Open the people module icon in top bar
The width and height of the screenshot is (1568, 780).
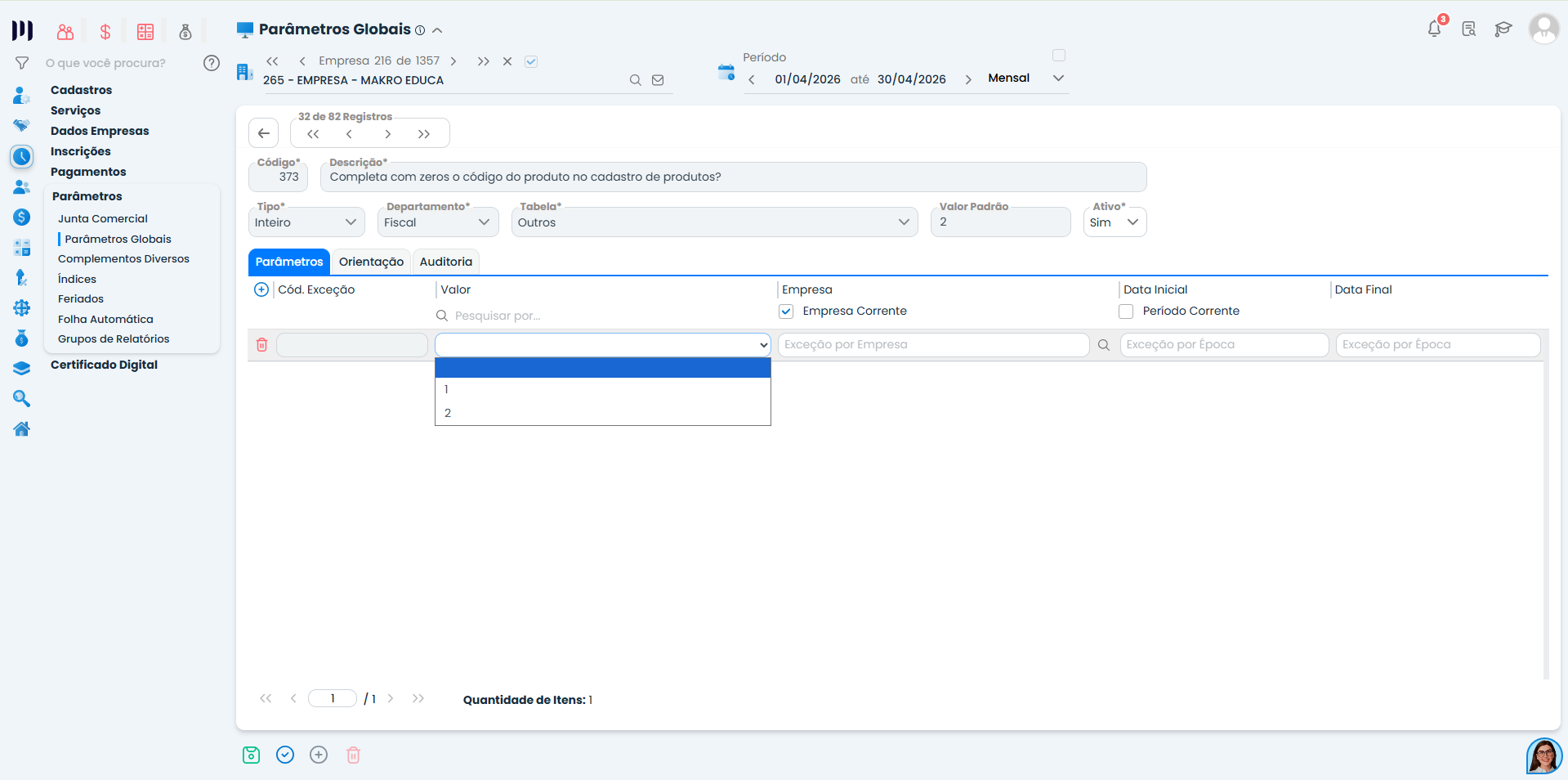click(65, 32)
